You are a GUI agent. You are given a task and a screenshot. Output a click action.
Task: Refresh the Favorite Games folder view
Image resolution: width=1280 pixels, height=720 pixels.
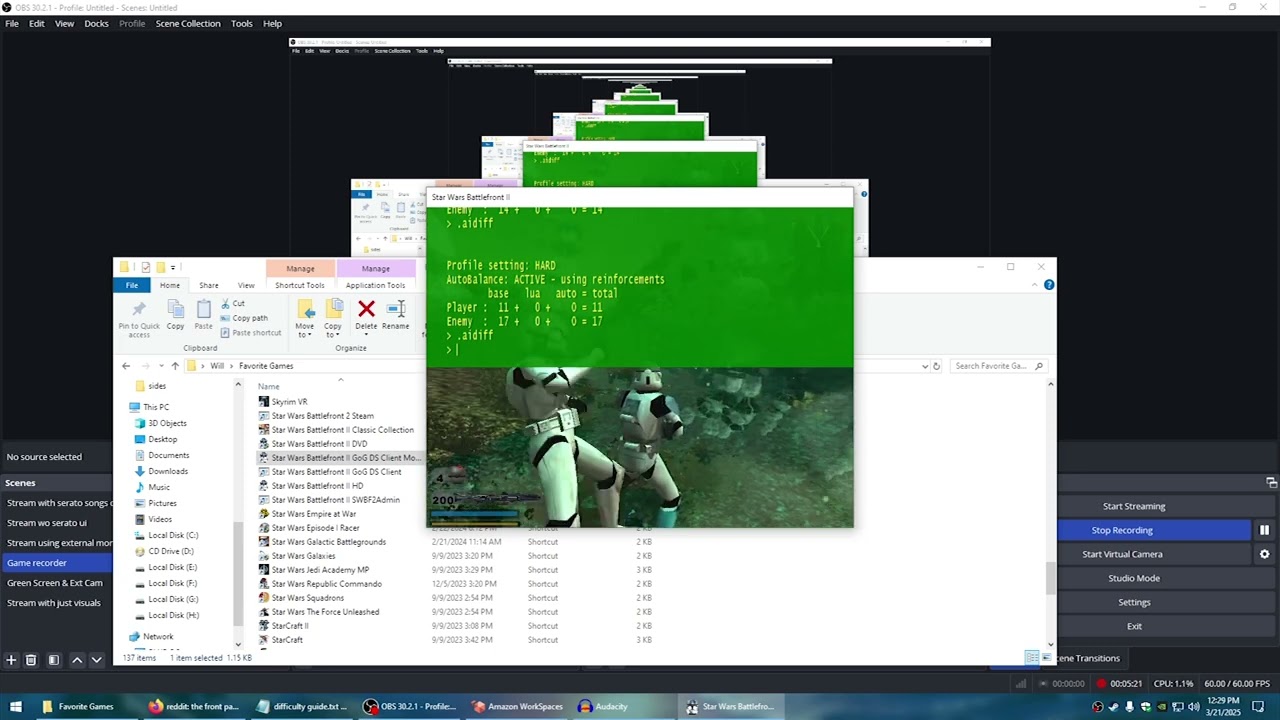tap(936, 366)
